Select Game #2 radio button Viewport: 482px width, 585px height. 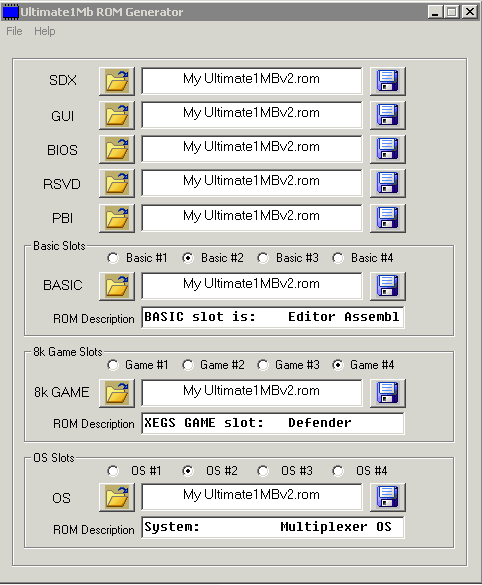188,365
